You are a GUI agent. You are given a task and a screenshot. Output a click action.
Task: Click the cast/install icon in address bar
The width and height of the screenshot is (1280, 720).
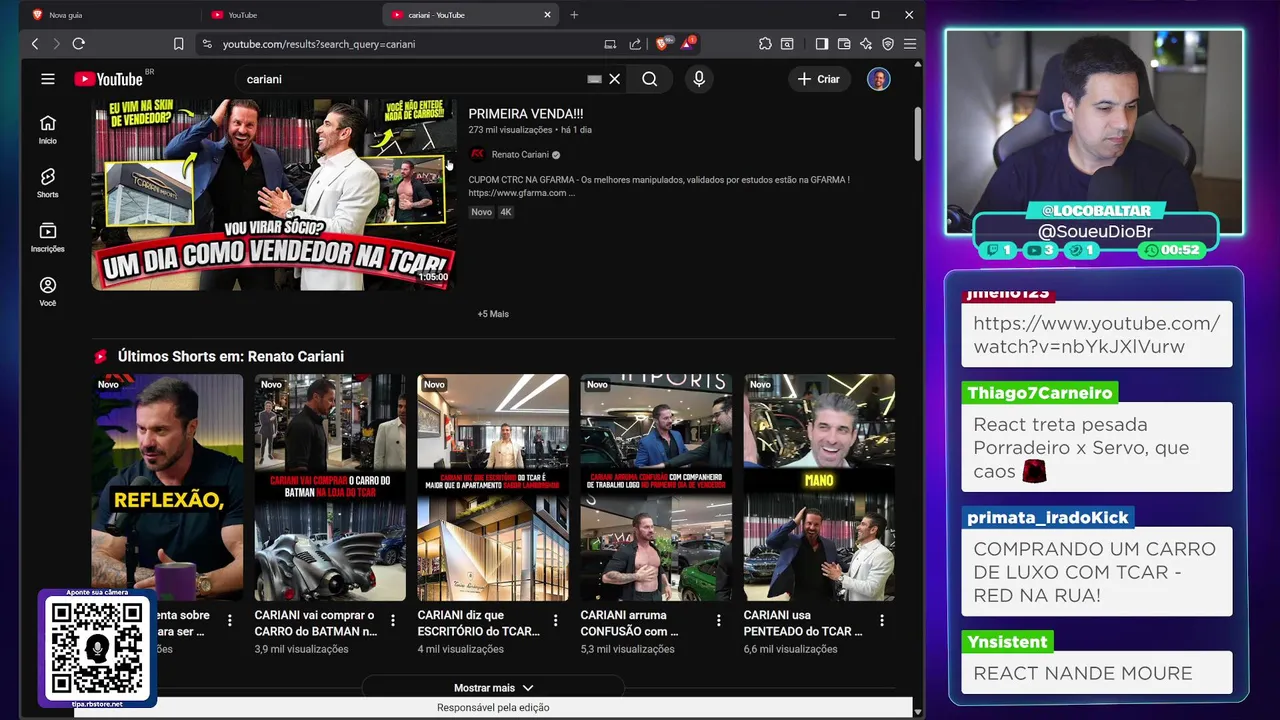(610, 44)
